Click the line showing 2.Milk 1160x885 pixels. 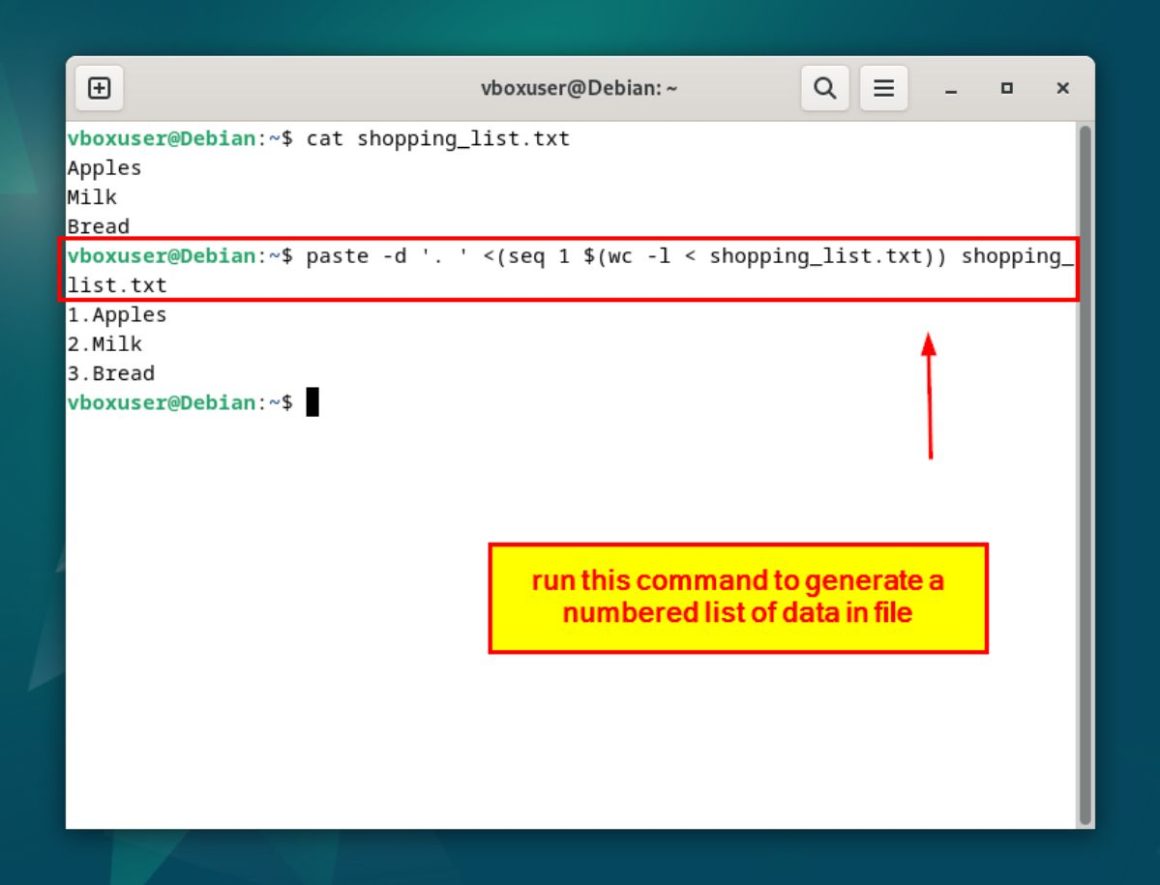(104, 344)
